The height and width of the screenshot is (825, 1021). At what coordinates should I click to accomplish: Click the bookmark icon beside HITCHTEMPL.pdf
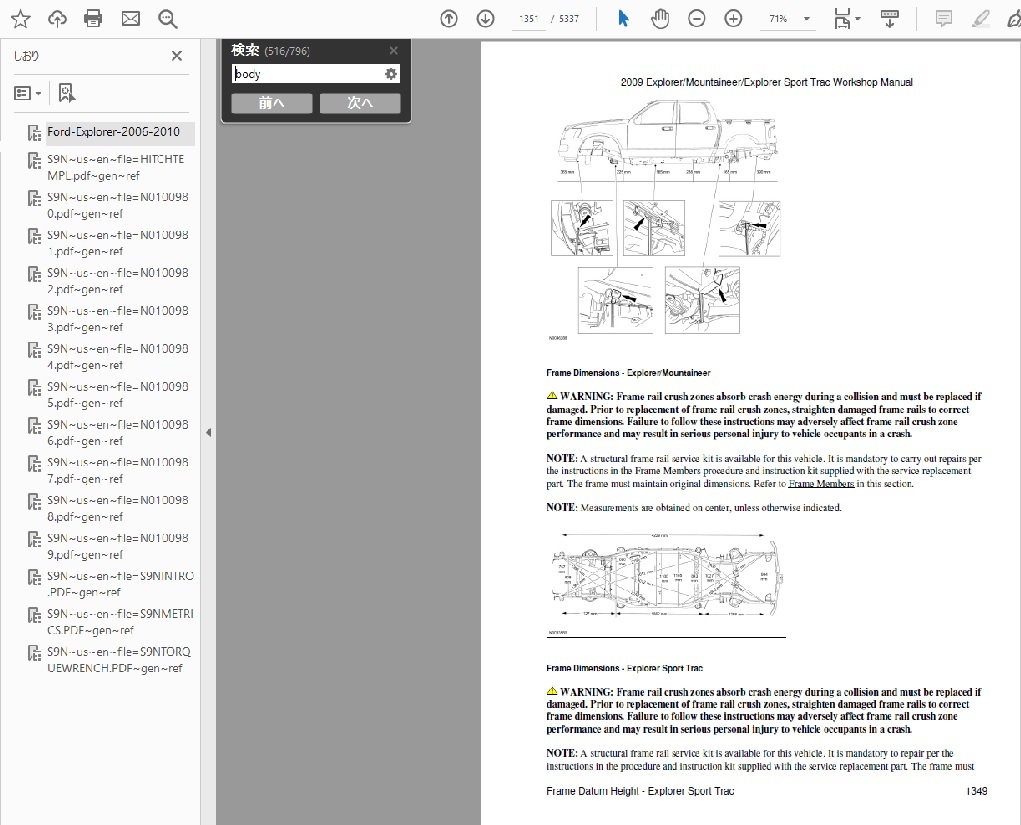pyautogui.click(x=34, y=160)
